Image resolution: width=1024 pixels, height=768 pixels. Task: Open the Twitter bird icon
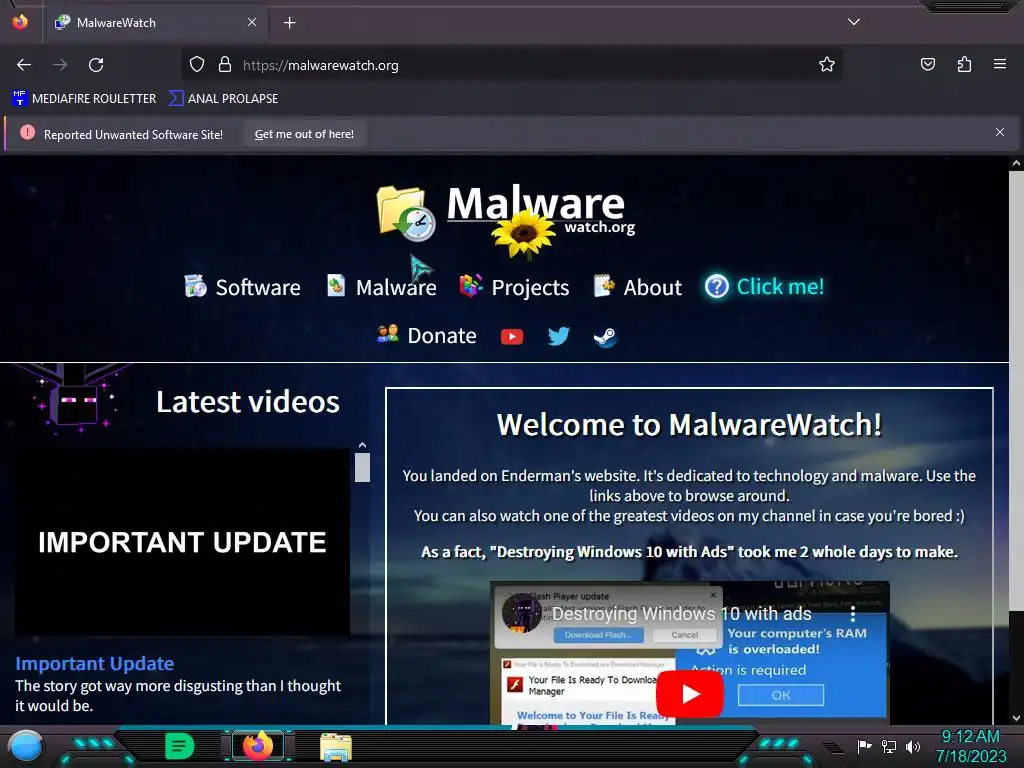(x=558, y=336)
